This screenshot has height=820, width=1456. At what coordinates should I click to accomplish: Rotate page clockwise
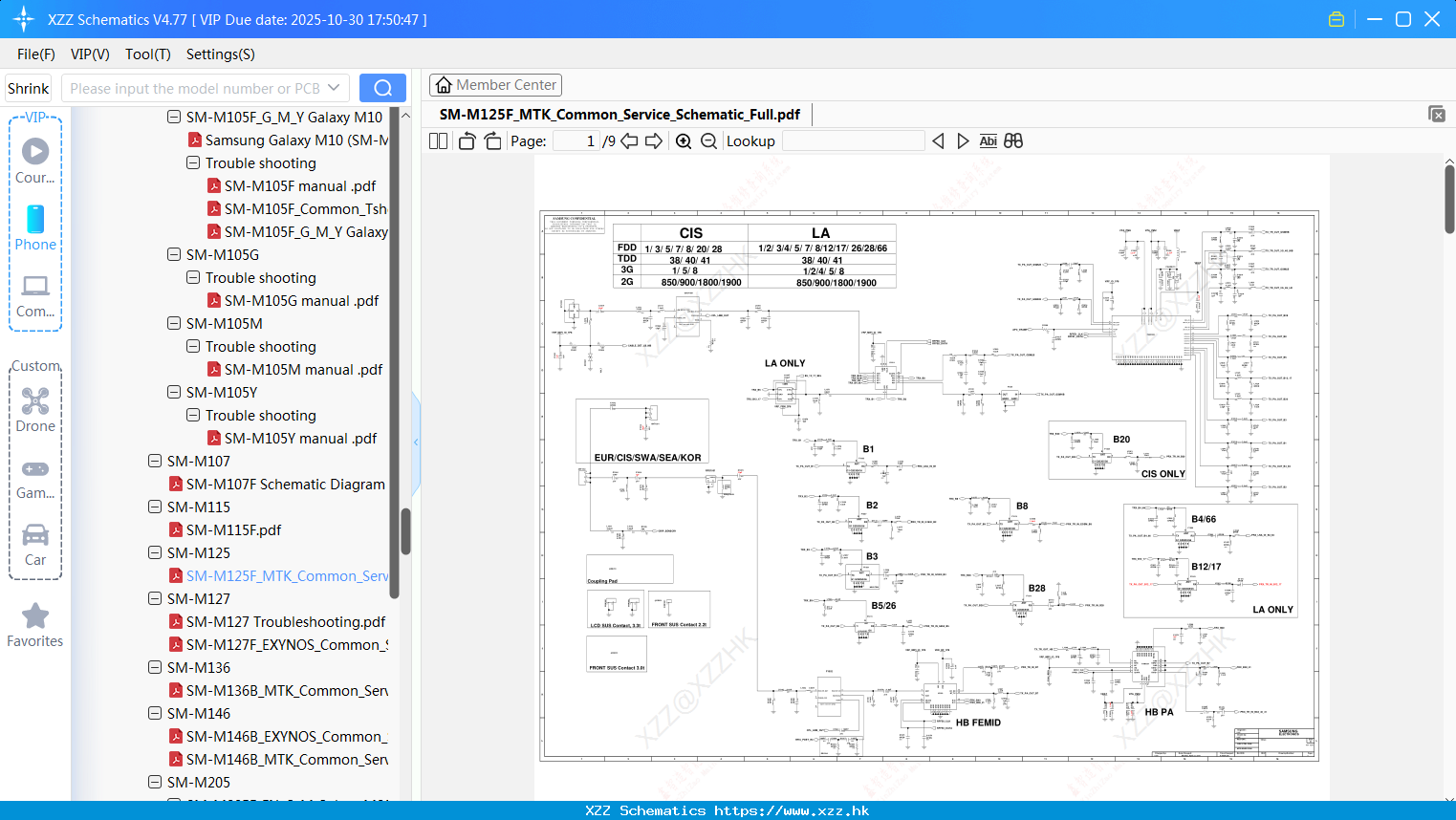pyautogui.click(x=492, y=140)
